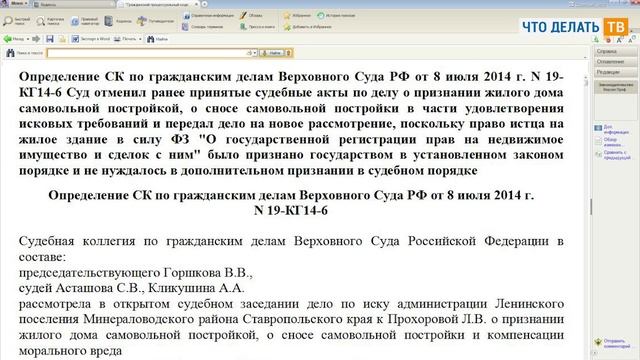Click the Найти button next to the search field
Viewport: 640px width, 360px height.
click(x=271, y=53)
